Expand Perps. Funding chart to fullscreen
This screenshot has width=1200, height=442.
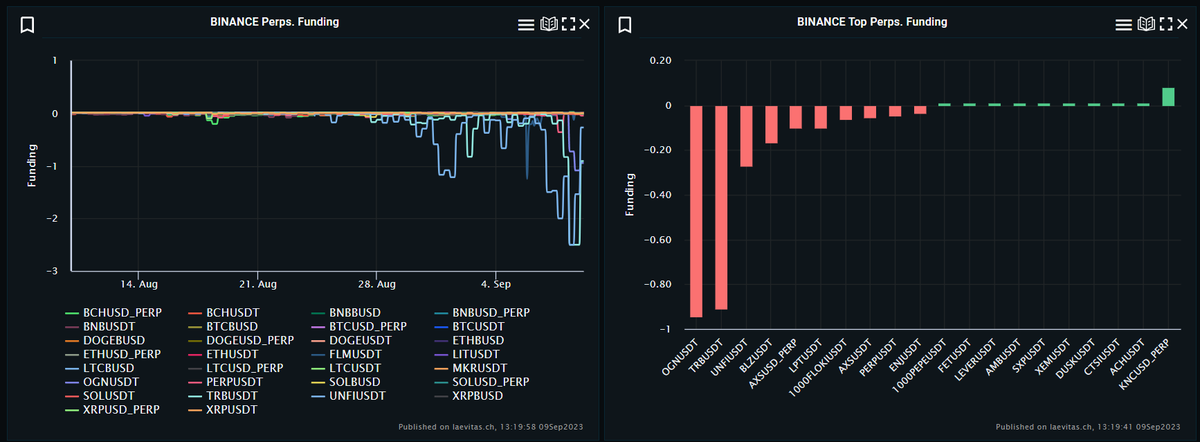click(x=568, y=24)
